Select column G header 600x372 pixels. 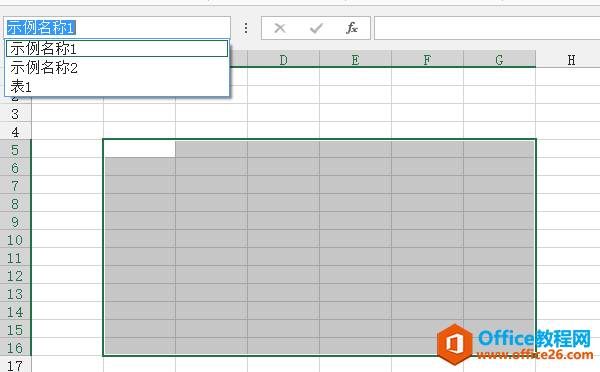click(499, 59)
